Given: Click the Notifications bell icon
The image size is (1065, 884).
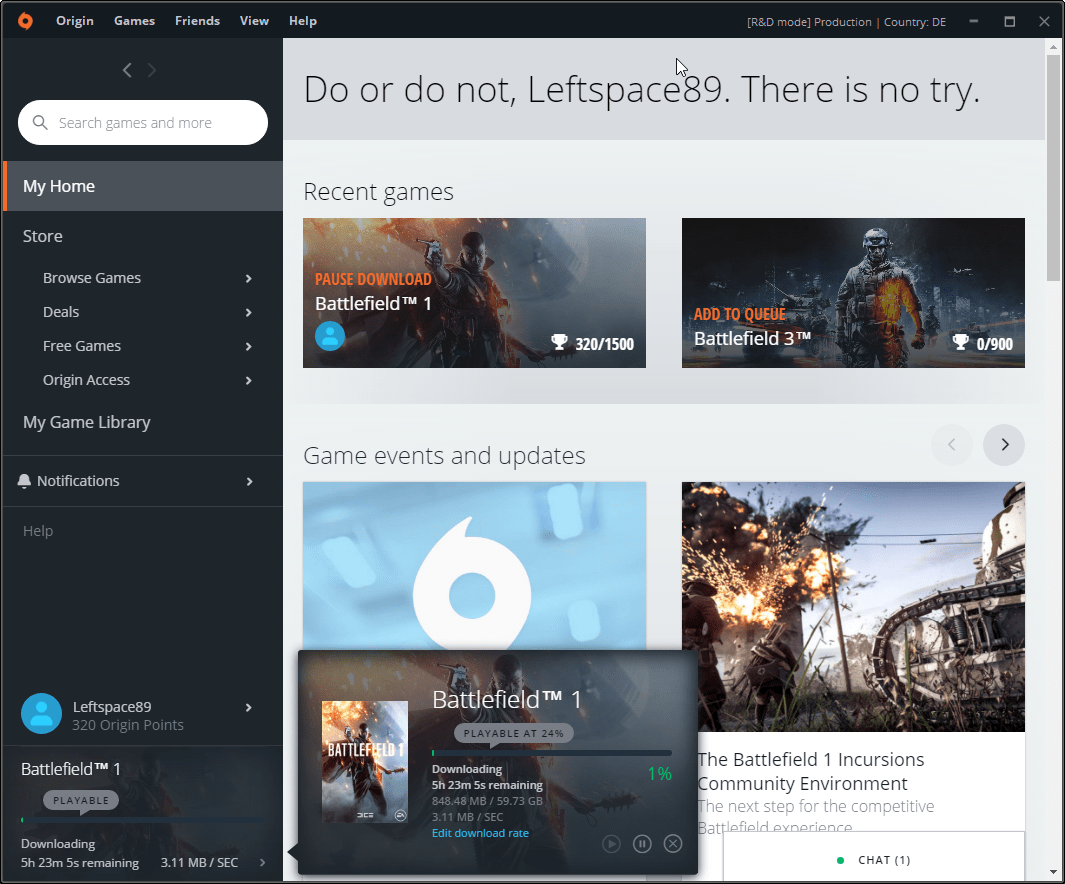Looking at the screenshot, I should coord(24,481).
